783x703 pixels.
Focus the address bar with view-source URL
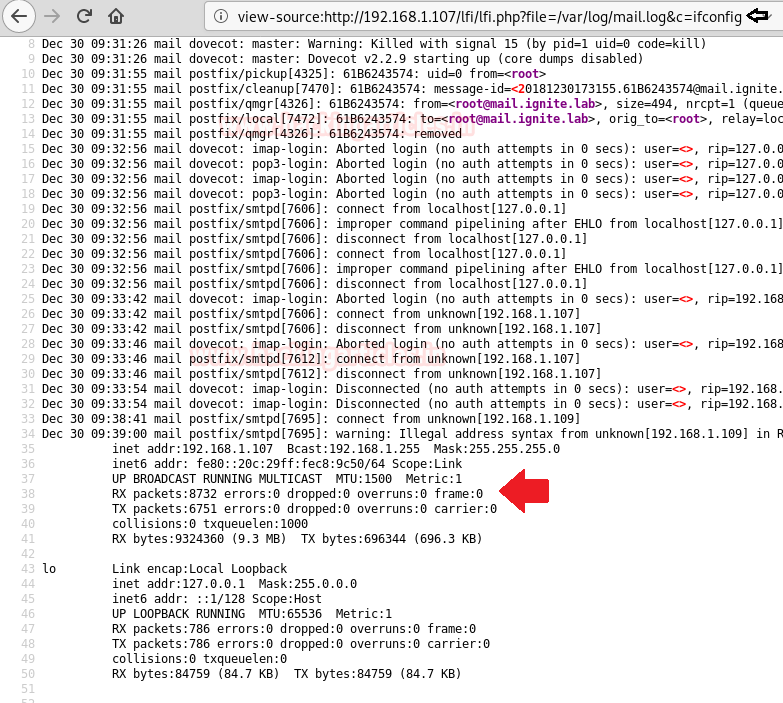pos(489,17)
